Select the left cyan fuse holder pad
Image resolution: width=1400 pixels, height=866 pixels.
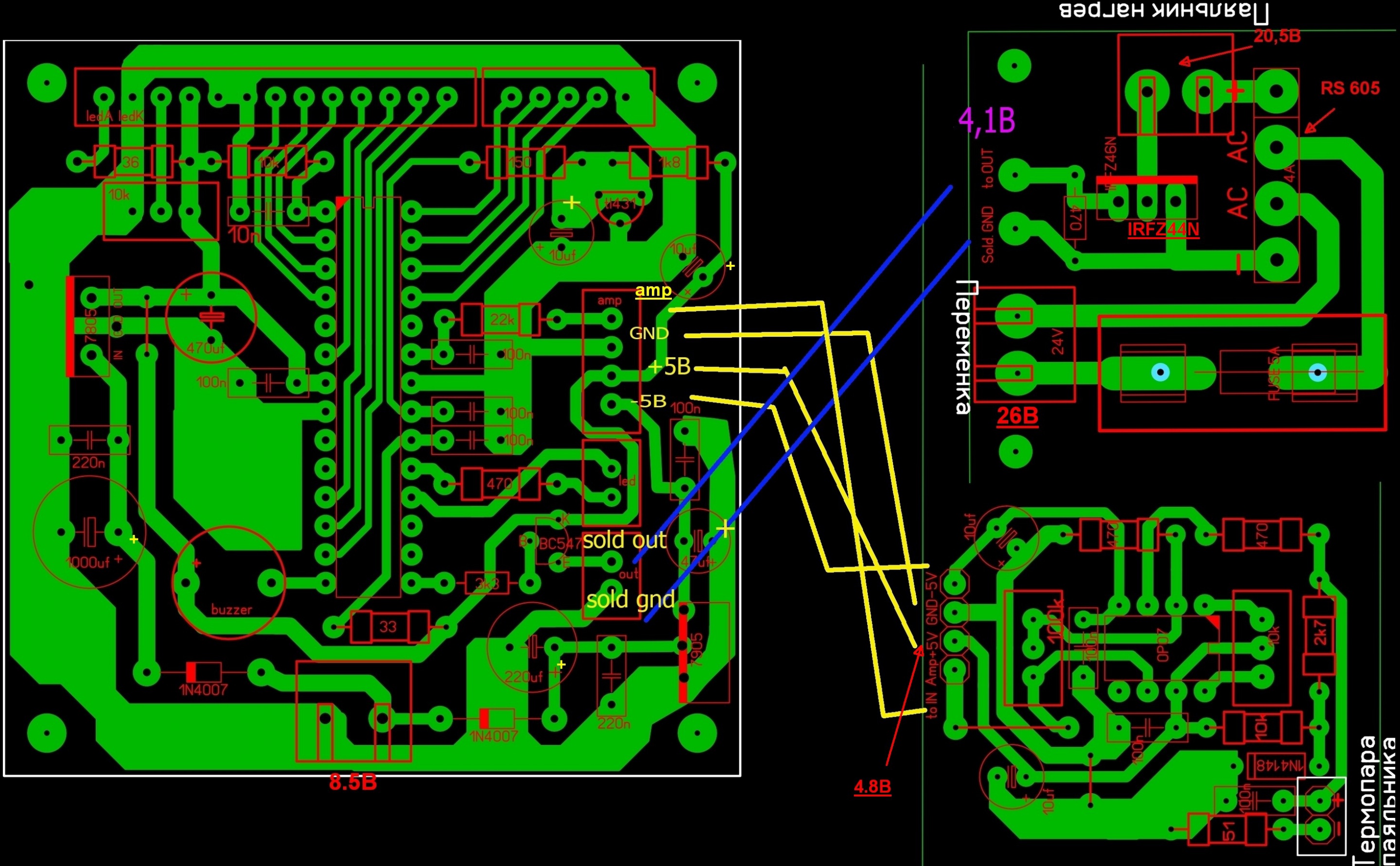click(1160, 373)
